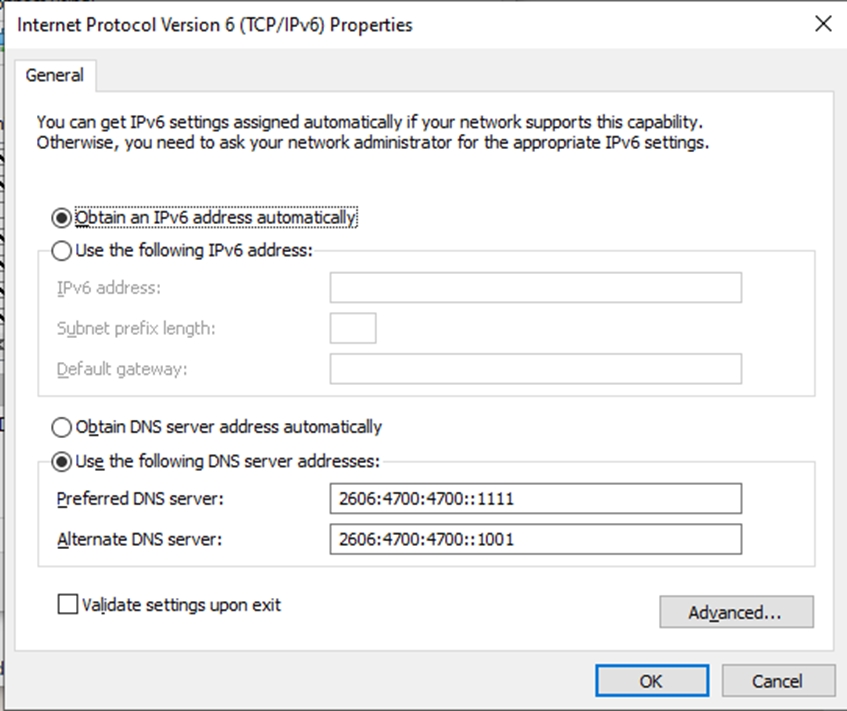
Task: Open the Advanced settings dialog
Action: [x=736, y=612]
